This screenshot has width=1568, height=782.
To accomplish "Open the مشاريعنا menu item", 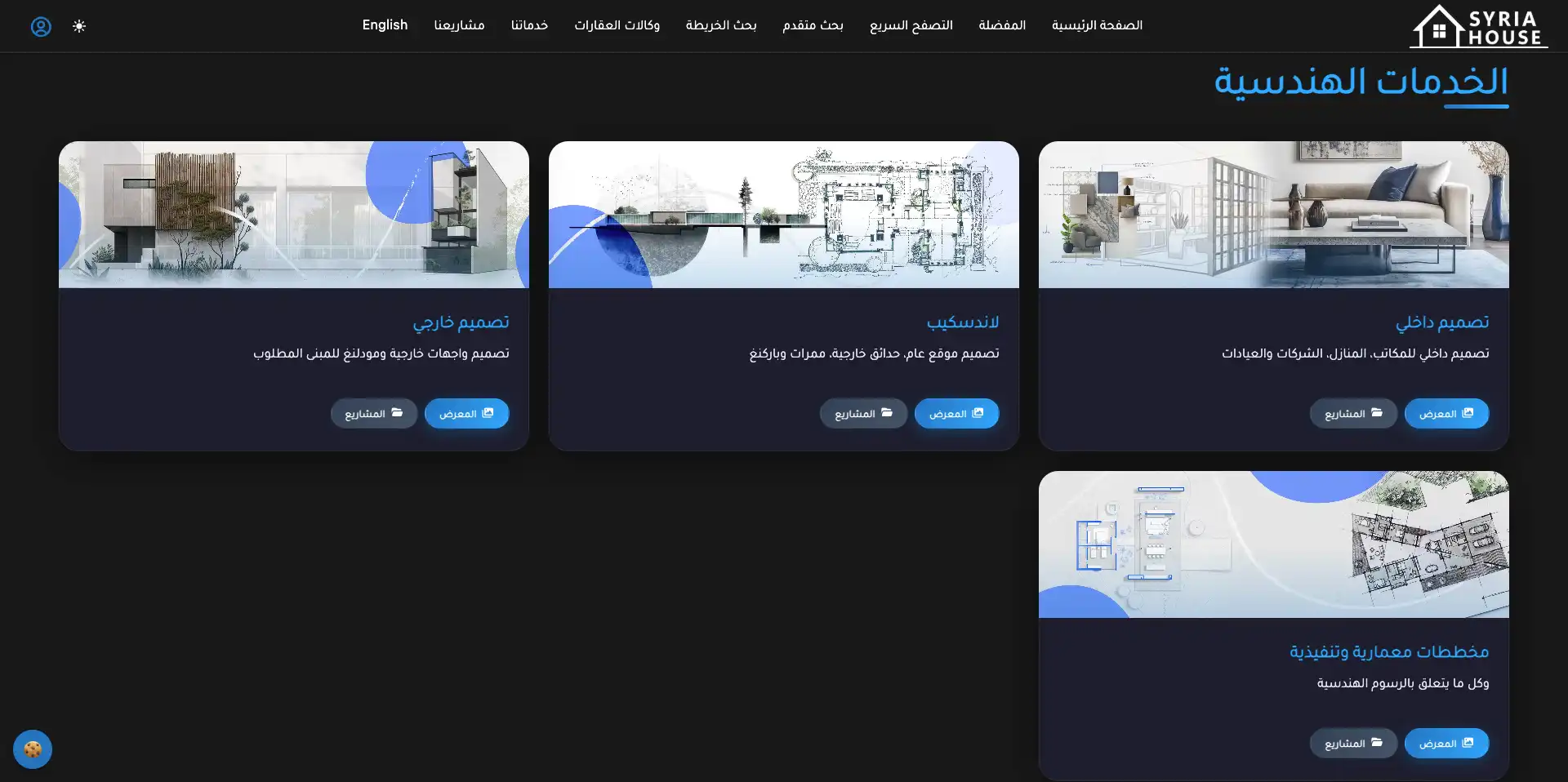I will tap(459, 25).
